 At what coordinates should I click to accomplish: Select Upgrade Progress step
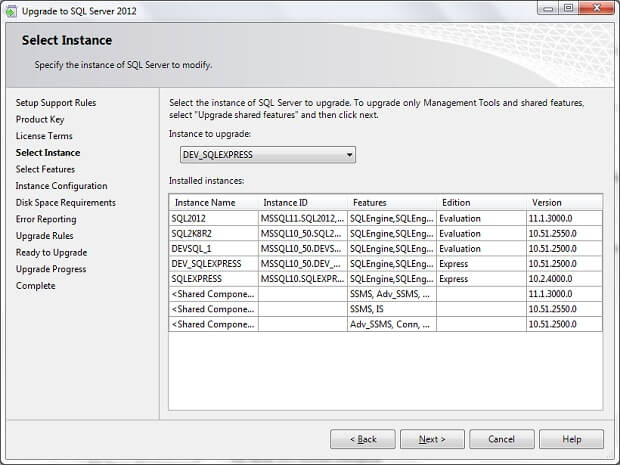coord(51,269)
